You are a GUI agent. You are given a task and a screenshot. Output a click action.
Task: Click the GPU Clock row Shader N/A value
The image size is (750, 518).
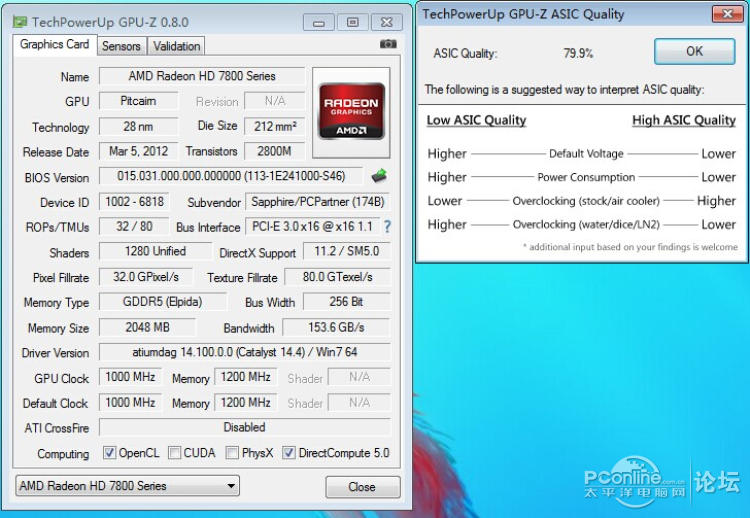point(359,377)
